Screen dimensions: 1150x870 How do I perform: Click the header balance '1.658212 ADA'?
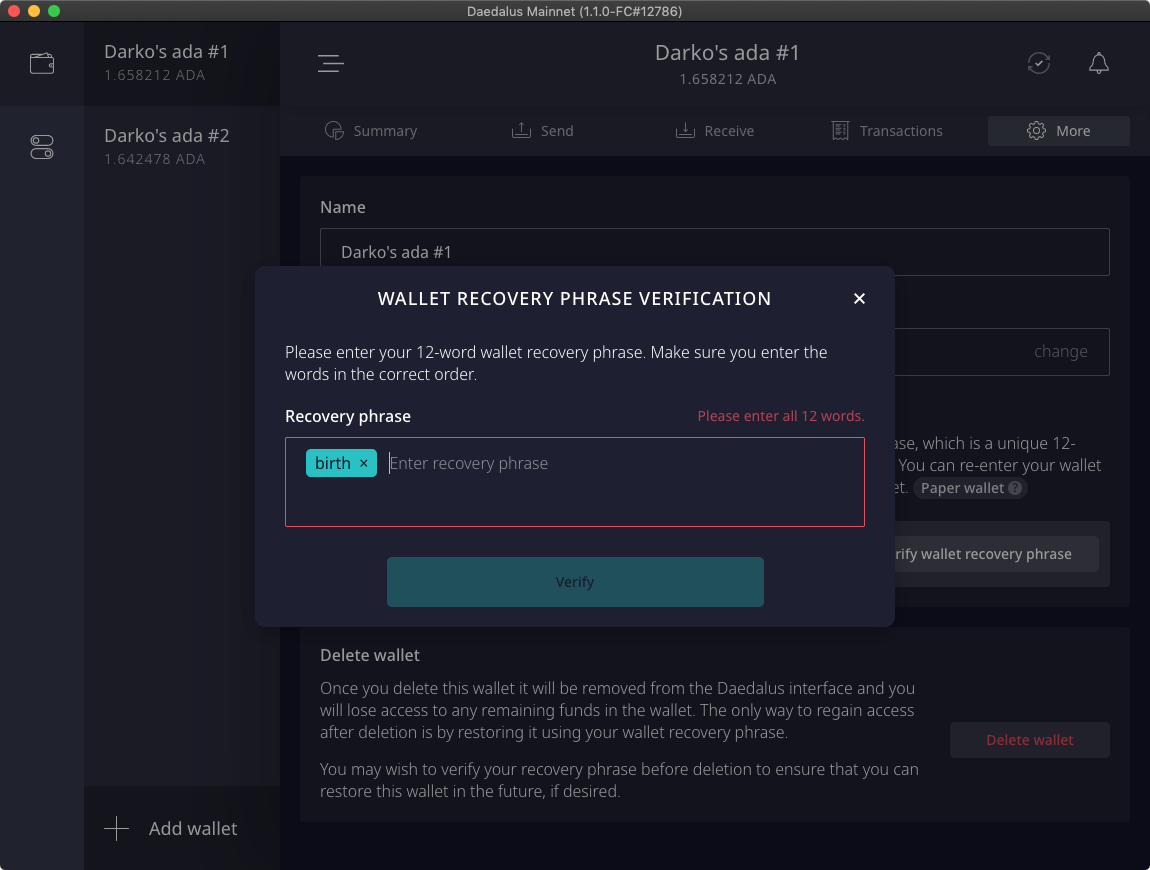(728, 79)
